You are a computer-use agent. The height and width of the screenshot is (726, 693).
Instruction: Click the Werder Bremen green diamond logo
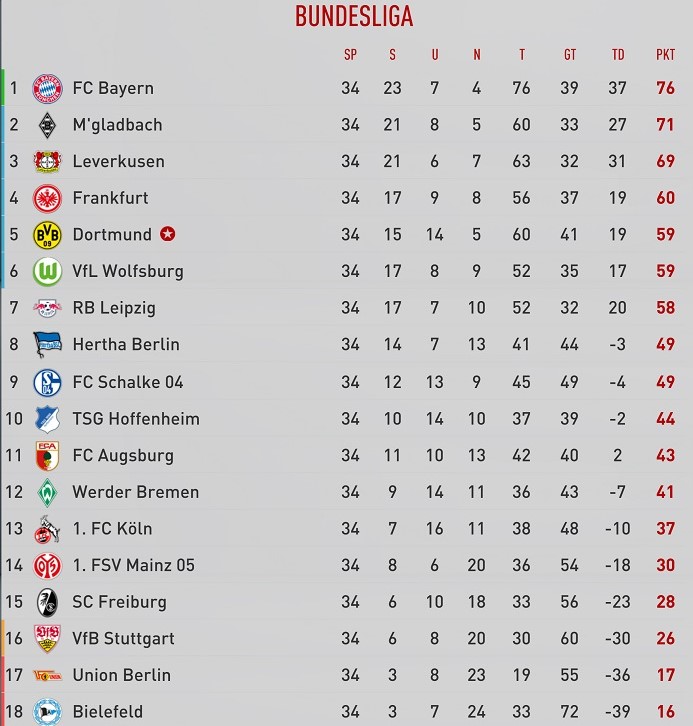47,492
